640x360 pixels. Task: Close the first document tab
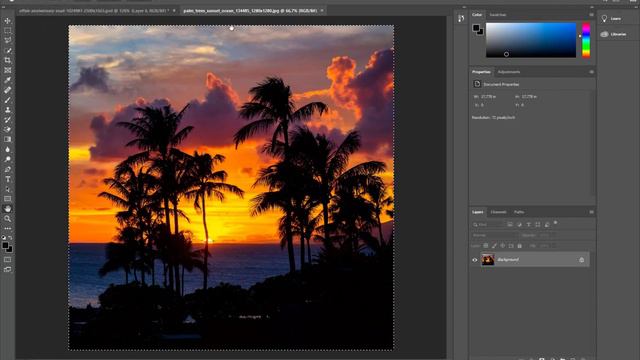[174, 11]
